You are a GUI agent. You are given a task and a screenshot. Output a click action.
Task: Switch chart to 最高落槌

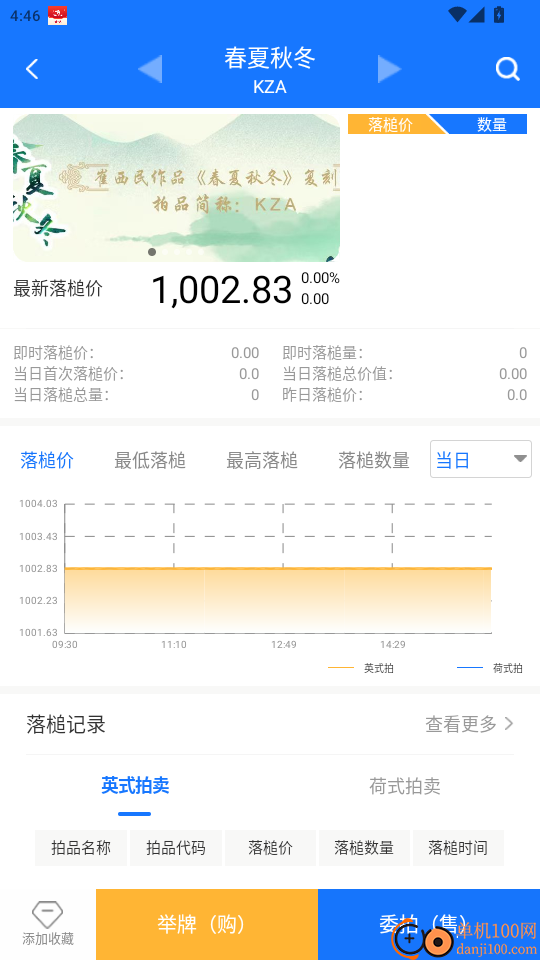pos(262,460)
